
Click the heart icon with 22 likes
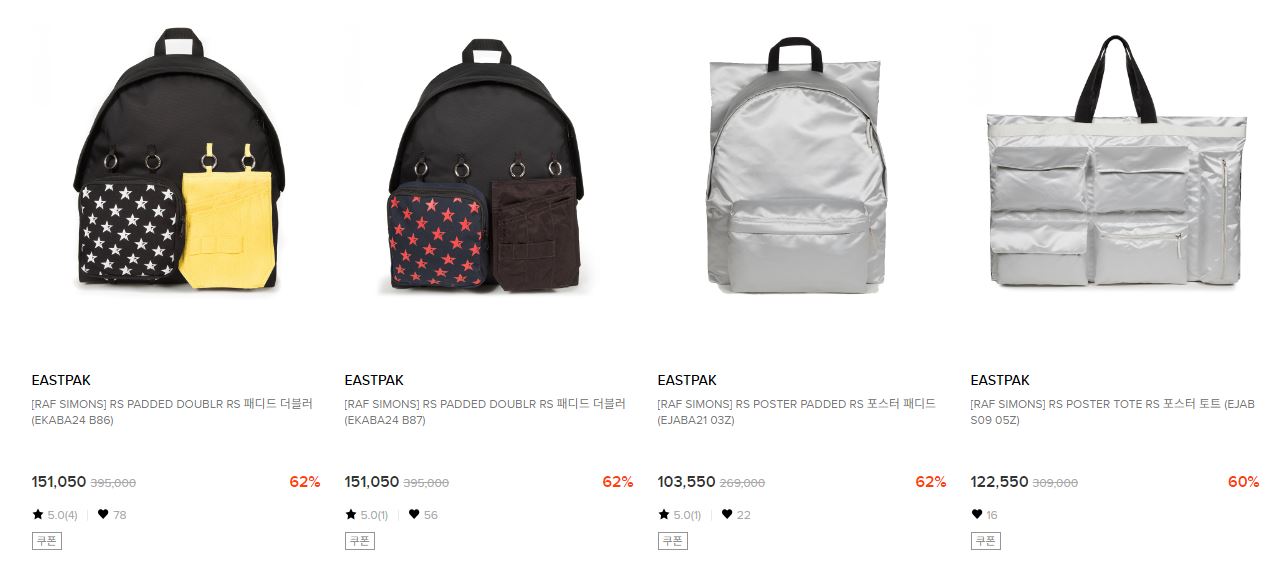pos(727,515)
